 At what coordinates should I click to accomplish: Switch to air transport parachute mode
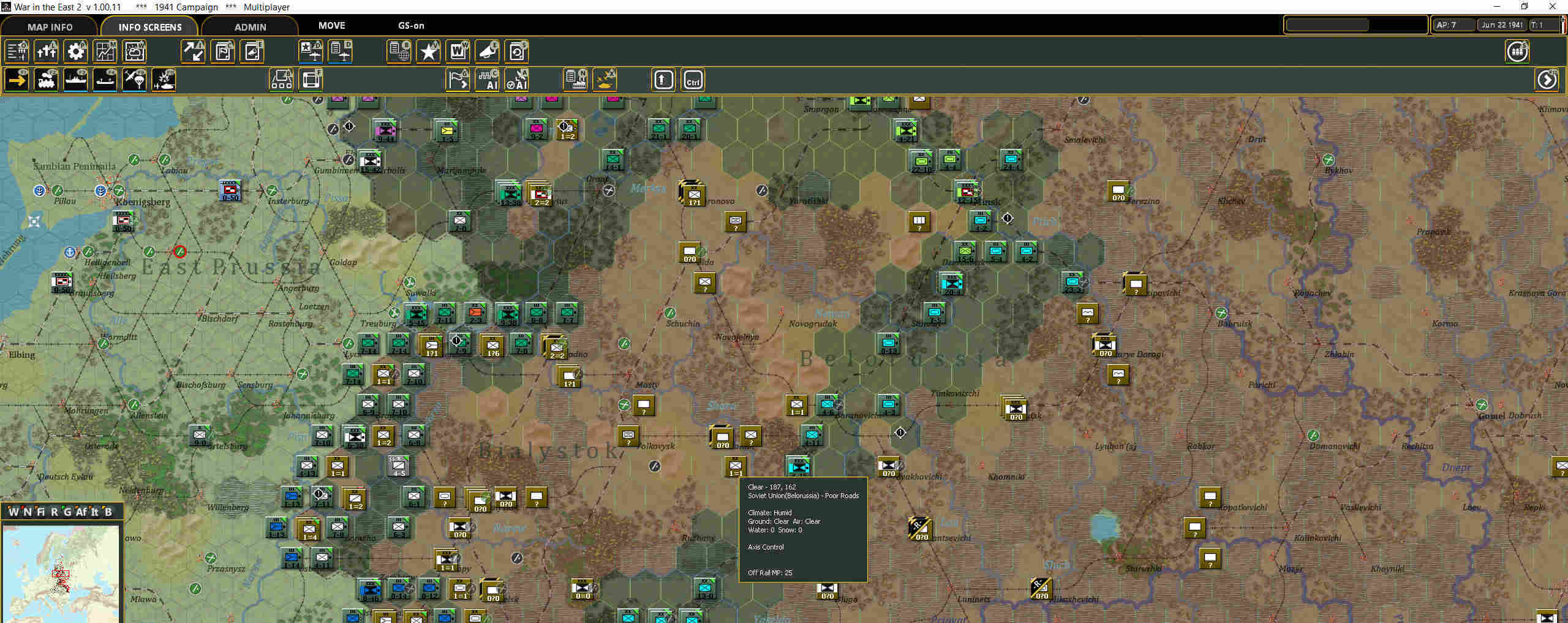pyautogui.click(x=135, y=80)
